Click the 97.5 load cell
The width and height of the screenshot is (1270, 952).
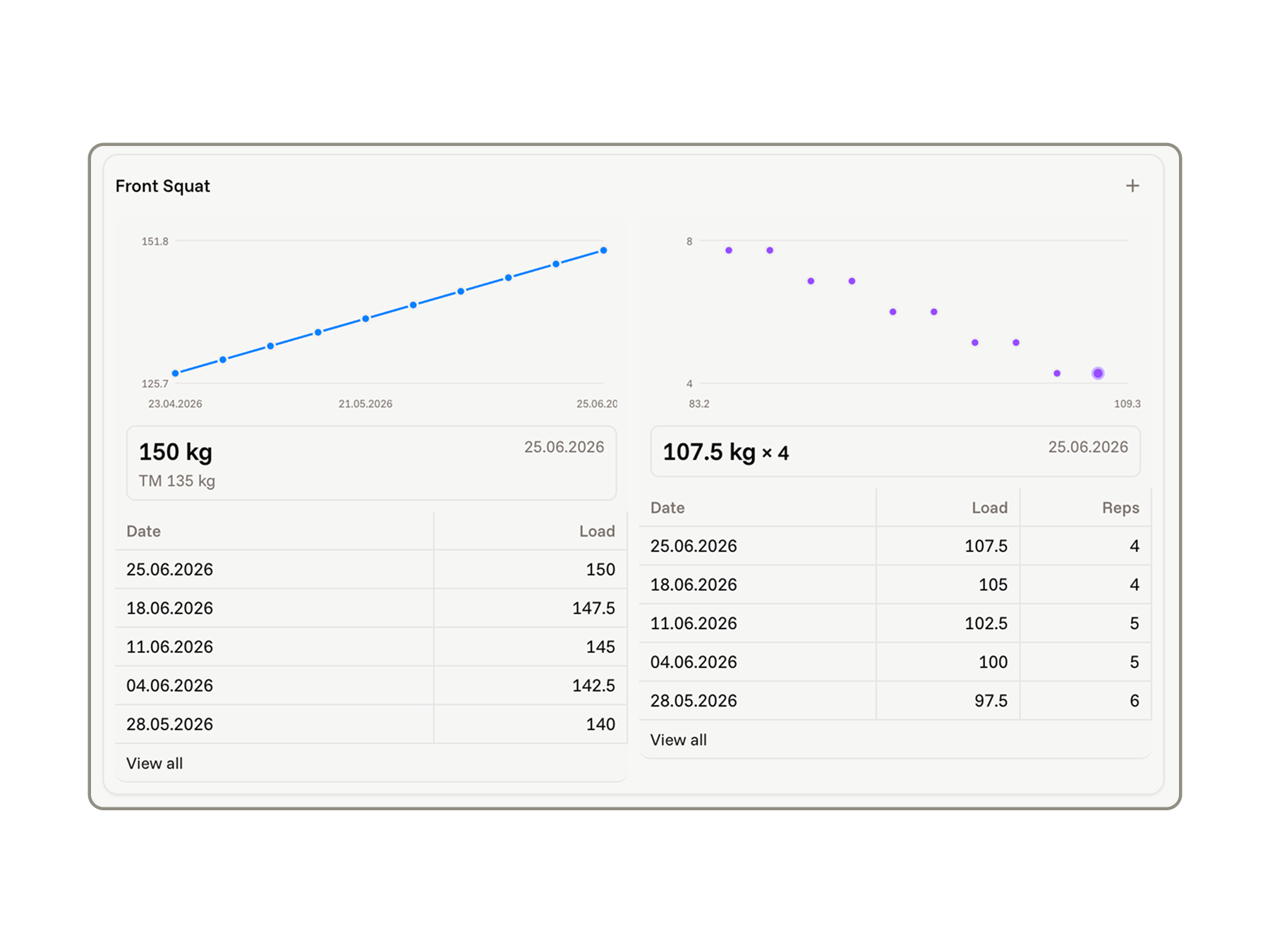point(948,701)
